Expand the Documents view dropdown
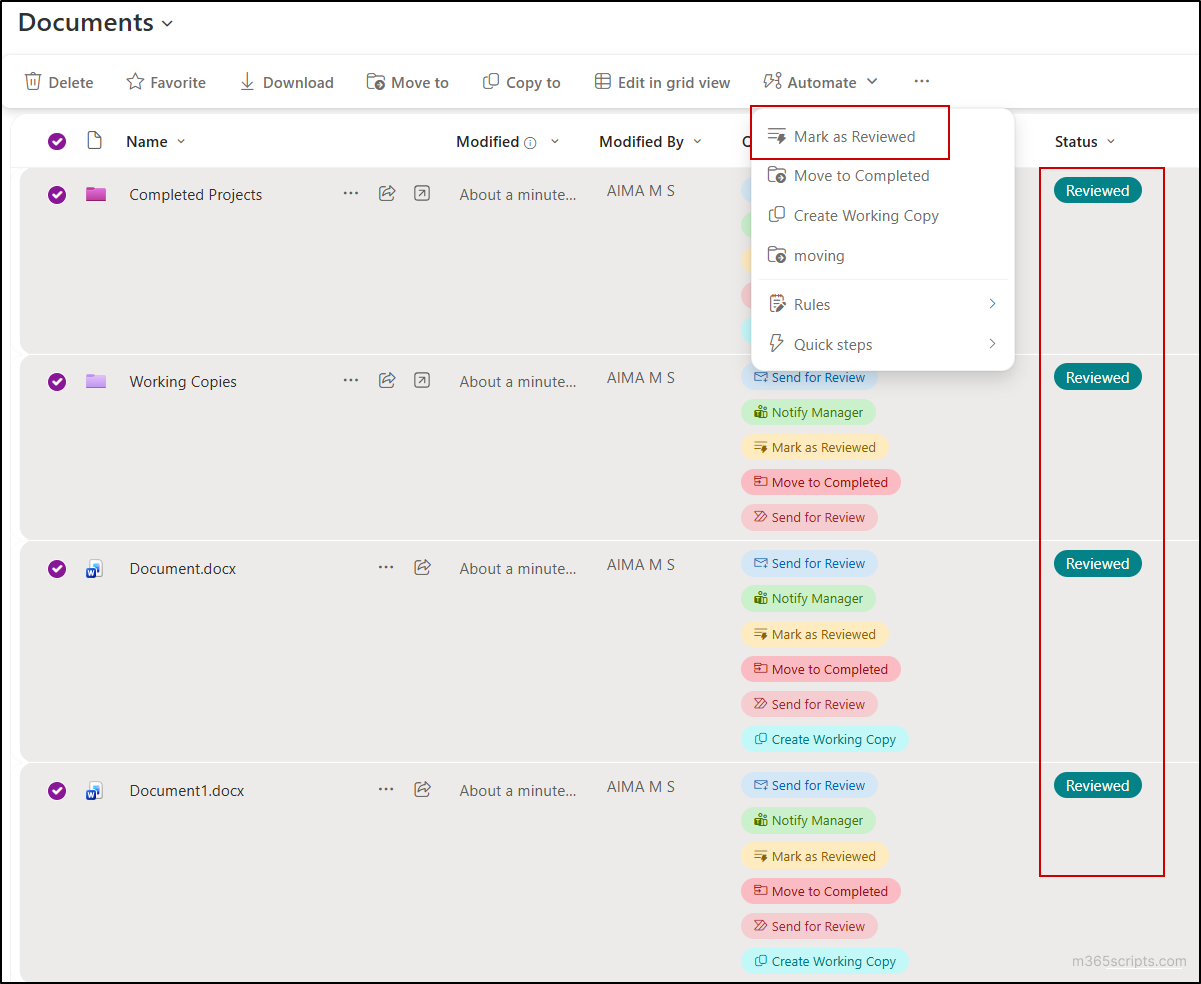 pyautogui.click(x=168, y=23)
